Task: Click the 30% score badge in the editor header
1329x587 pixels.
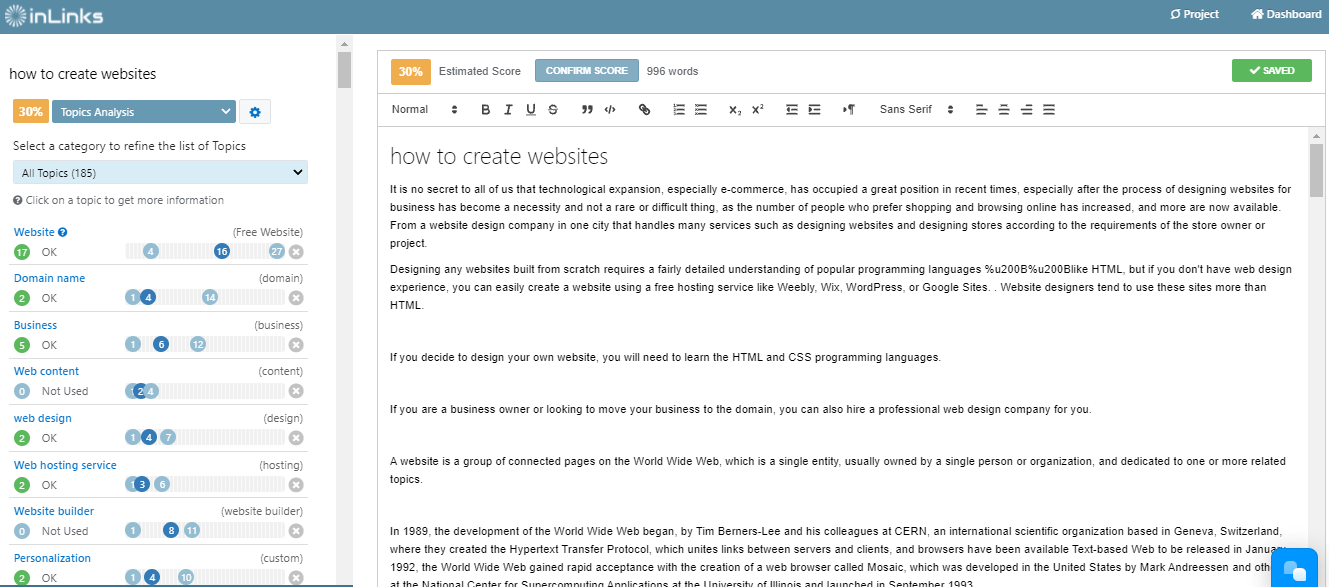Action: click(x=411, y=71)
